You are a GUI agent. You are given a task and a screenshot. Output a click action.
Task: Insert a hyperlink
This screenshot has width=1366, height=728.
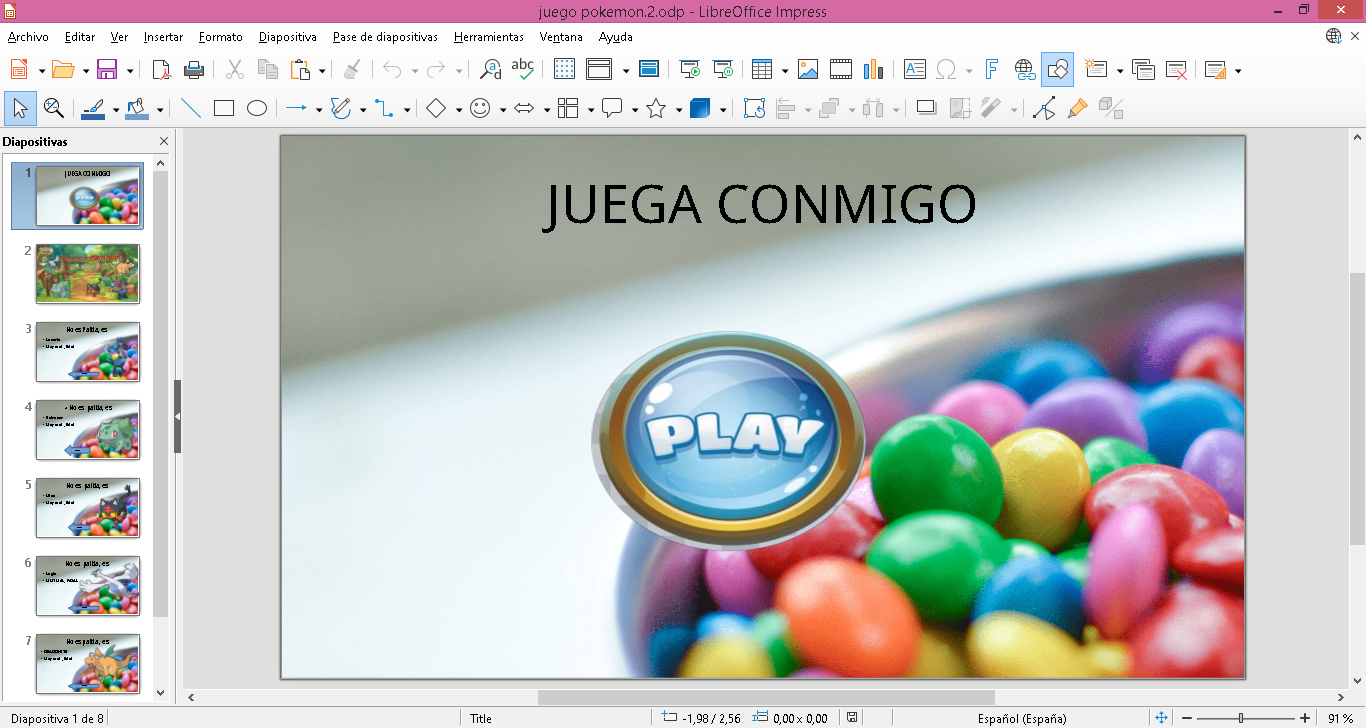click(x=1025, y=70)
